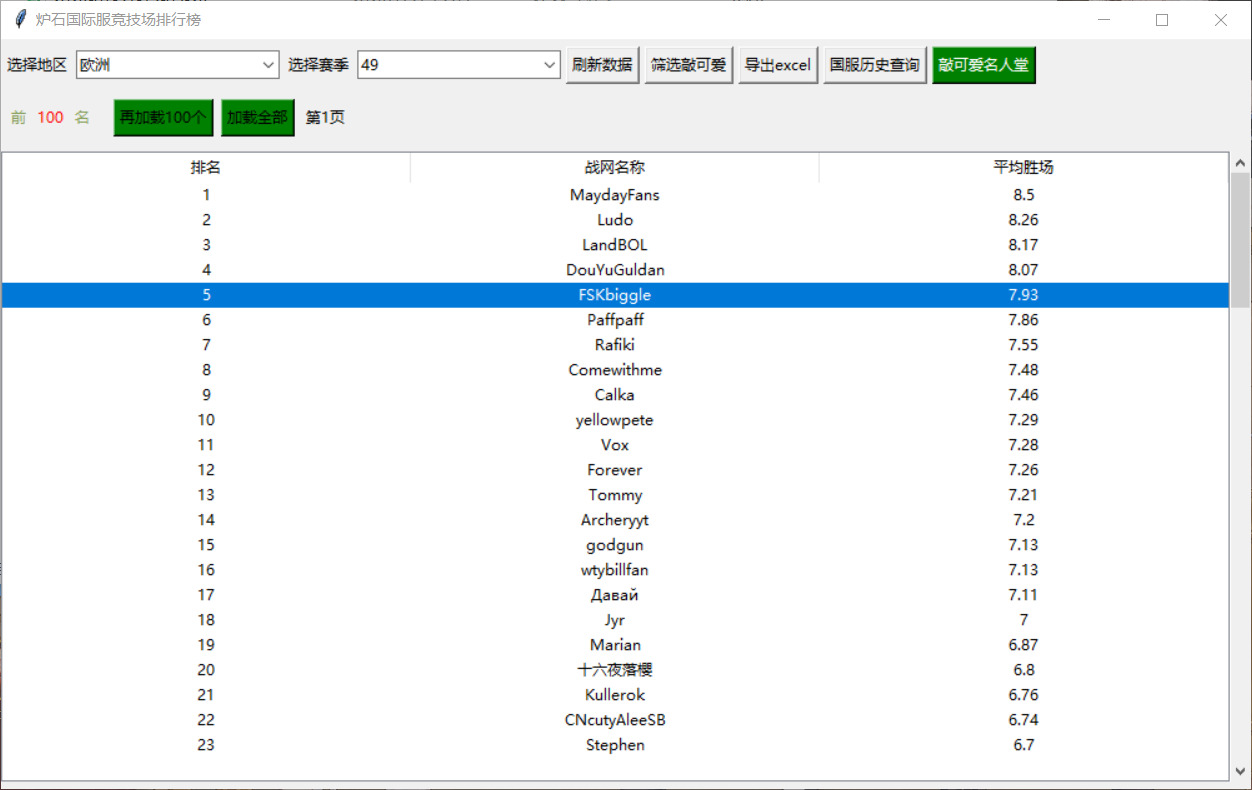Image resolution: width=1252 pixels, height=790 pixels.
Task: Select the Calka row
Action: tap(615, 395)
